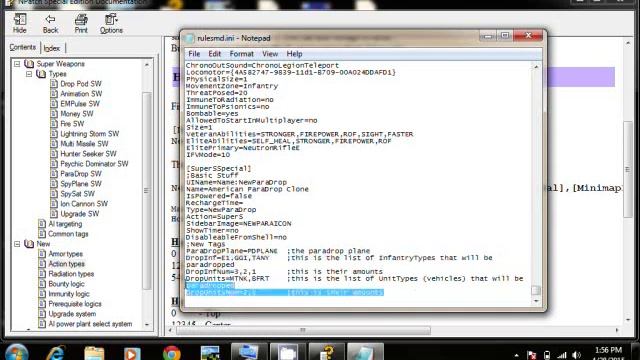Open Windows Media Player taskbar icon
Screen dimensions: 640x360
click(x=132, y=353)
